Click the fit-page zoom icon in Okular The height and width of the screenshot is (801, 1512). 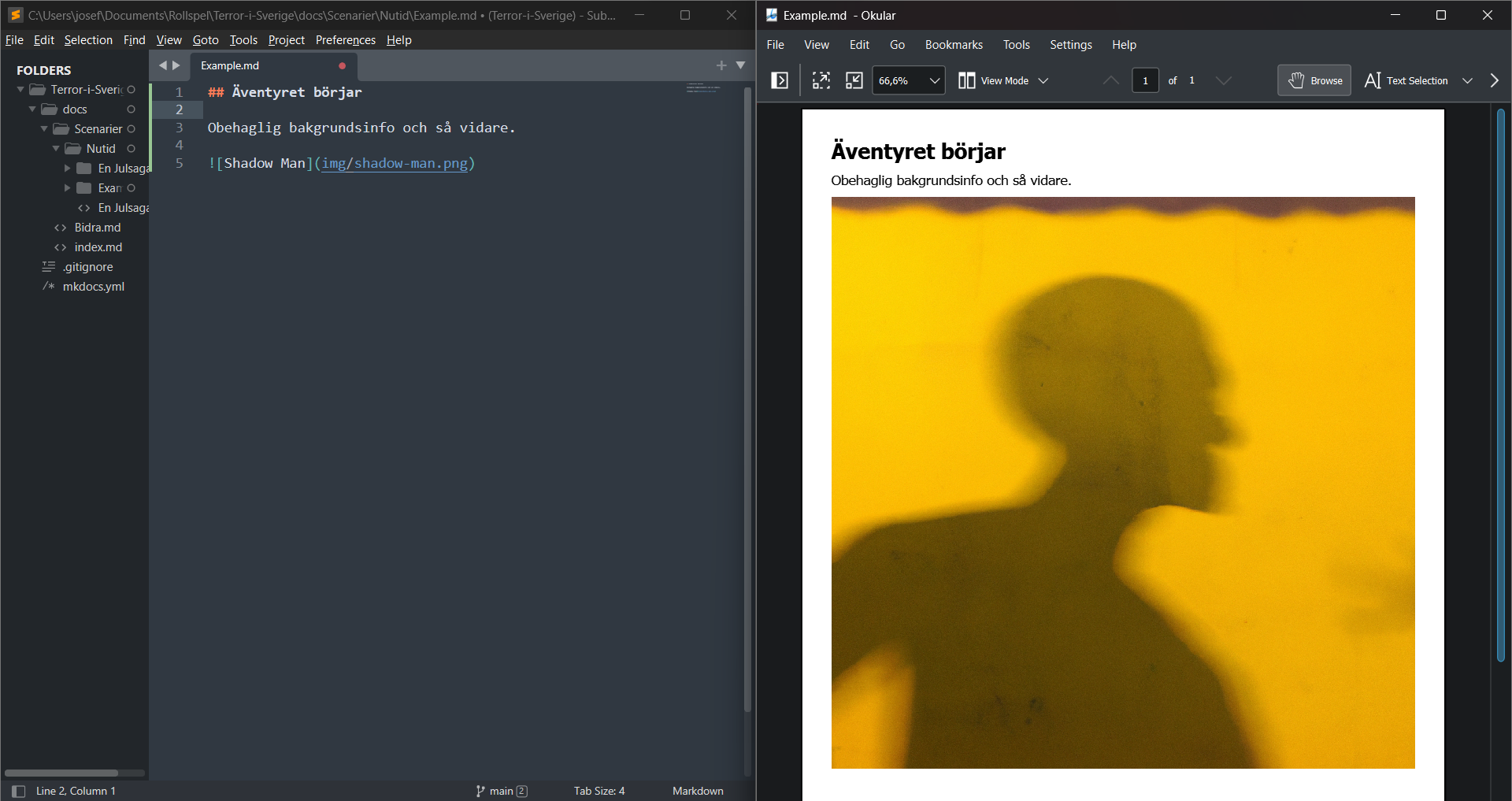(x=854, y=80)
